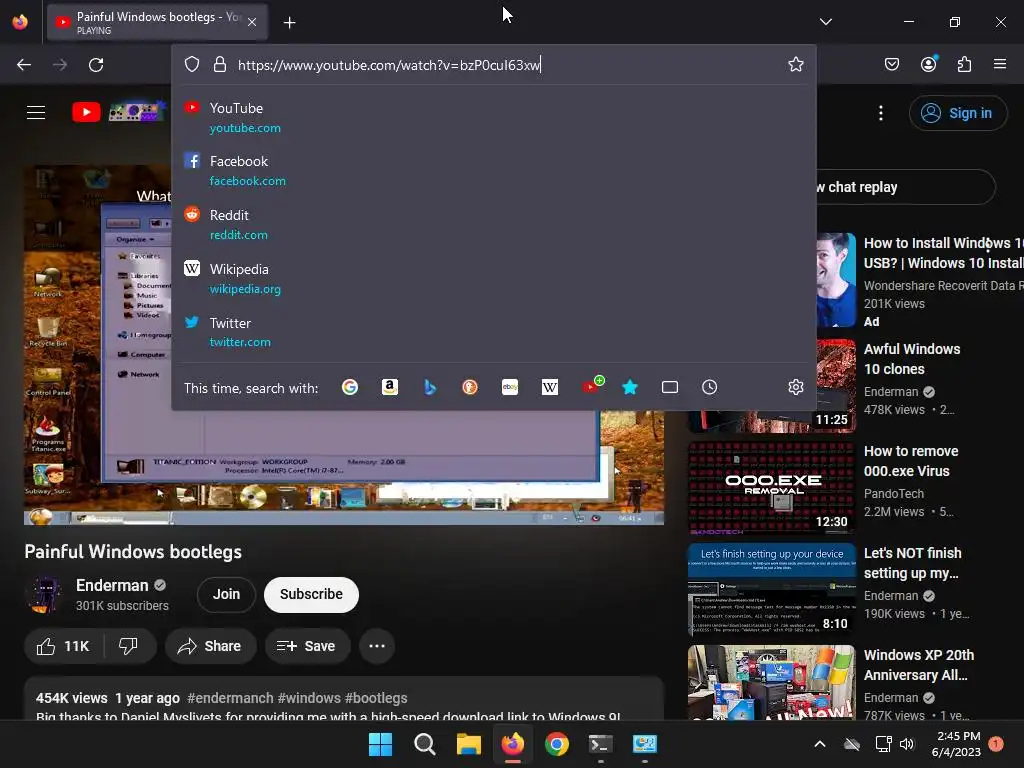The width and height of the screenshot is (1024, 768).
Task: Like the video with 11K likes
Action: coord(63,647)
